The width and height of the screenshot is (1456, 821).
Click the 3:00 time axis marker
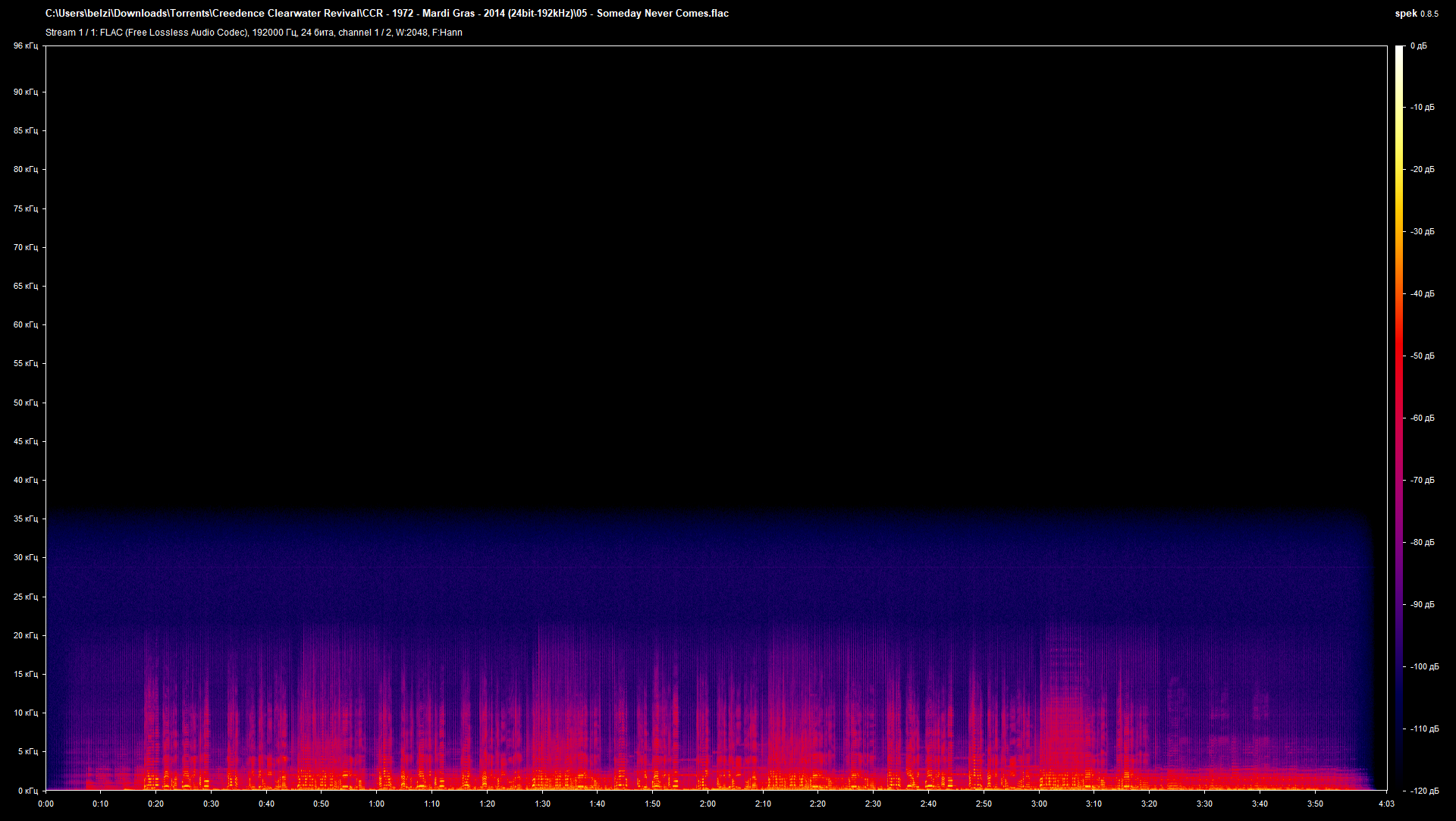tap(1039, 804)
